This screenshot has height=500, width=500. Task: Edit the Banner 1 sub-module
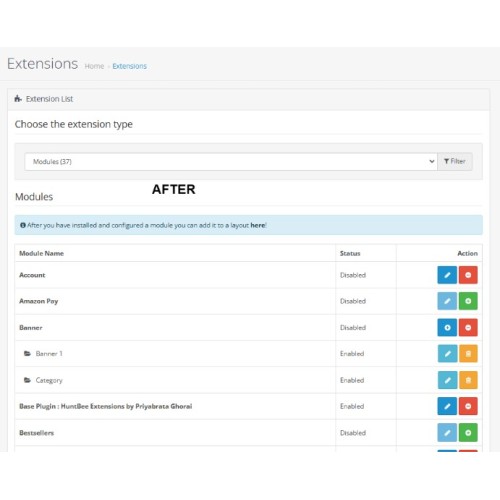(x=447, y=353)
